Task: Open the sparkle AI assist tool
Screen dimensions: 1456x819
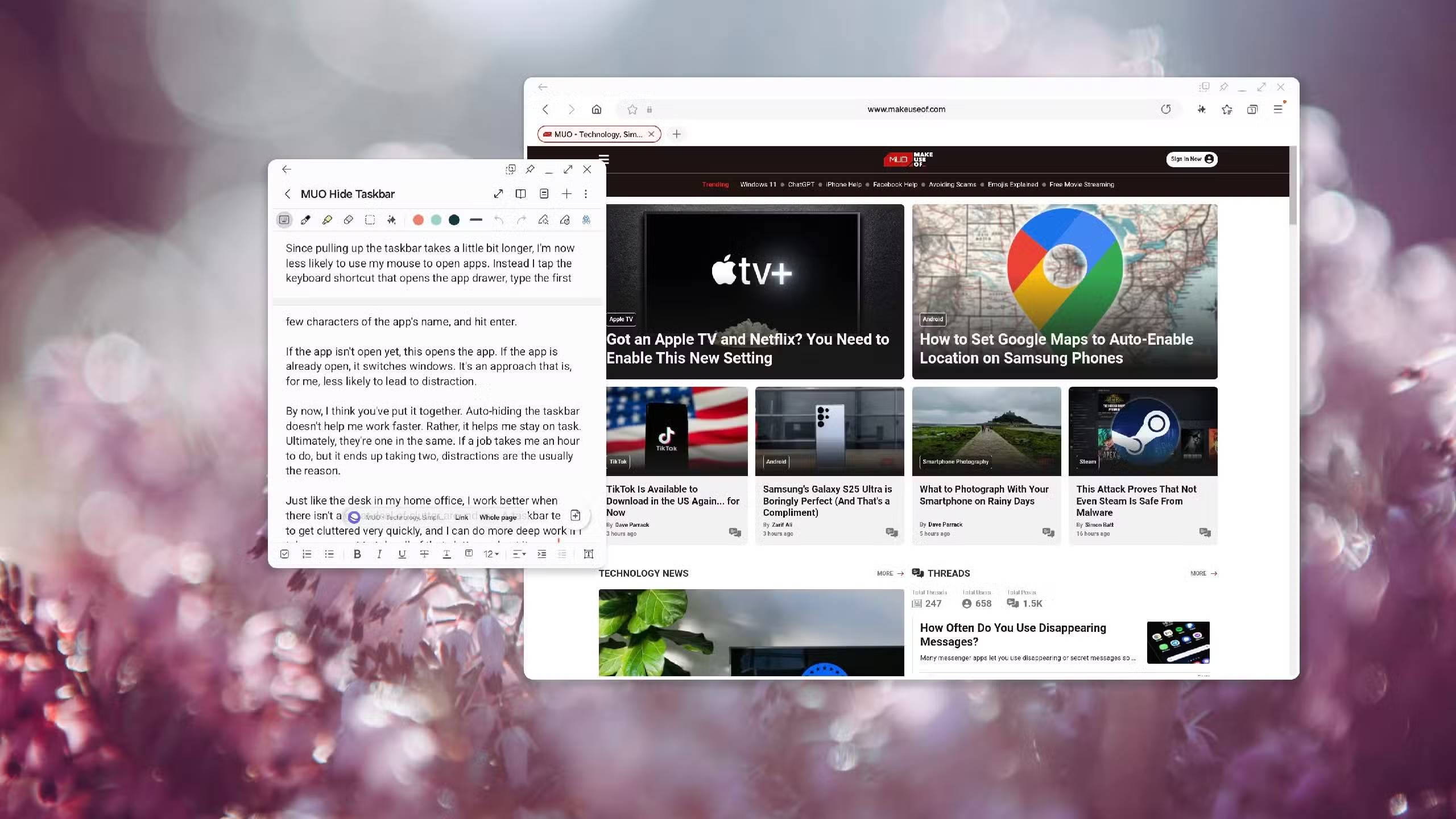Action: (x=391, y=220)
